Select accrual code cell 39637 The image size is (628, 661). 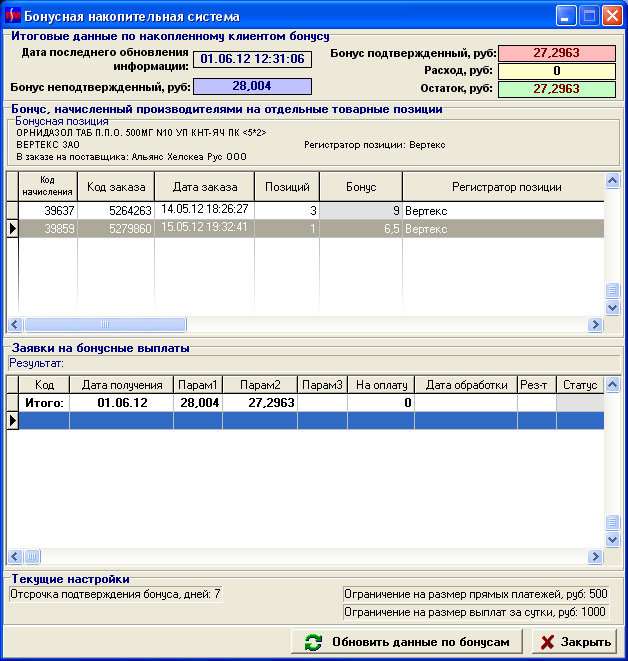48,210
